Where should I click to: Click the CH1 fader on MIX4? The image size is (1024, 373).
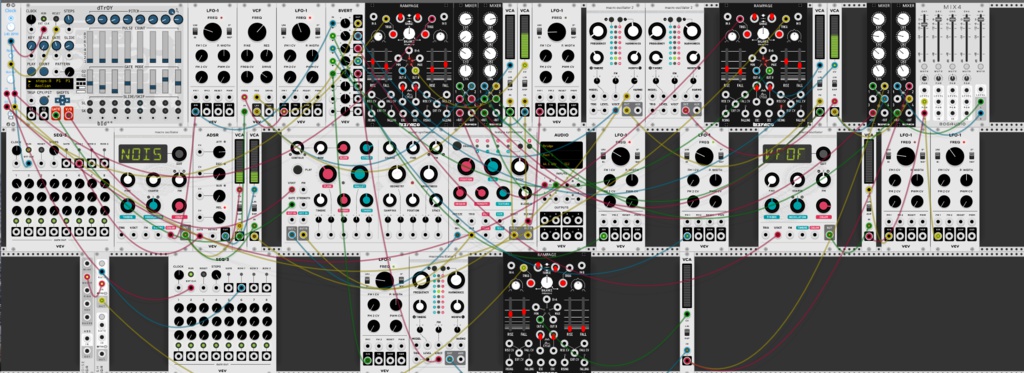pyautogui.click(x=924, y=25)
